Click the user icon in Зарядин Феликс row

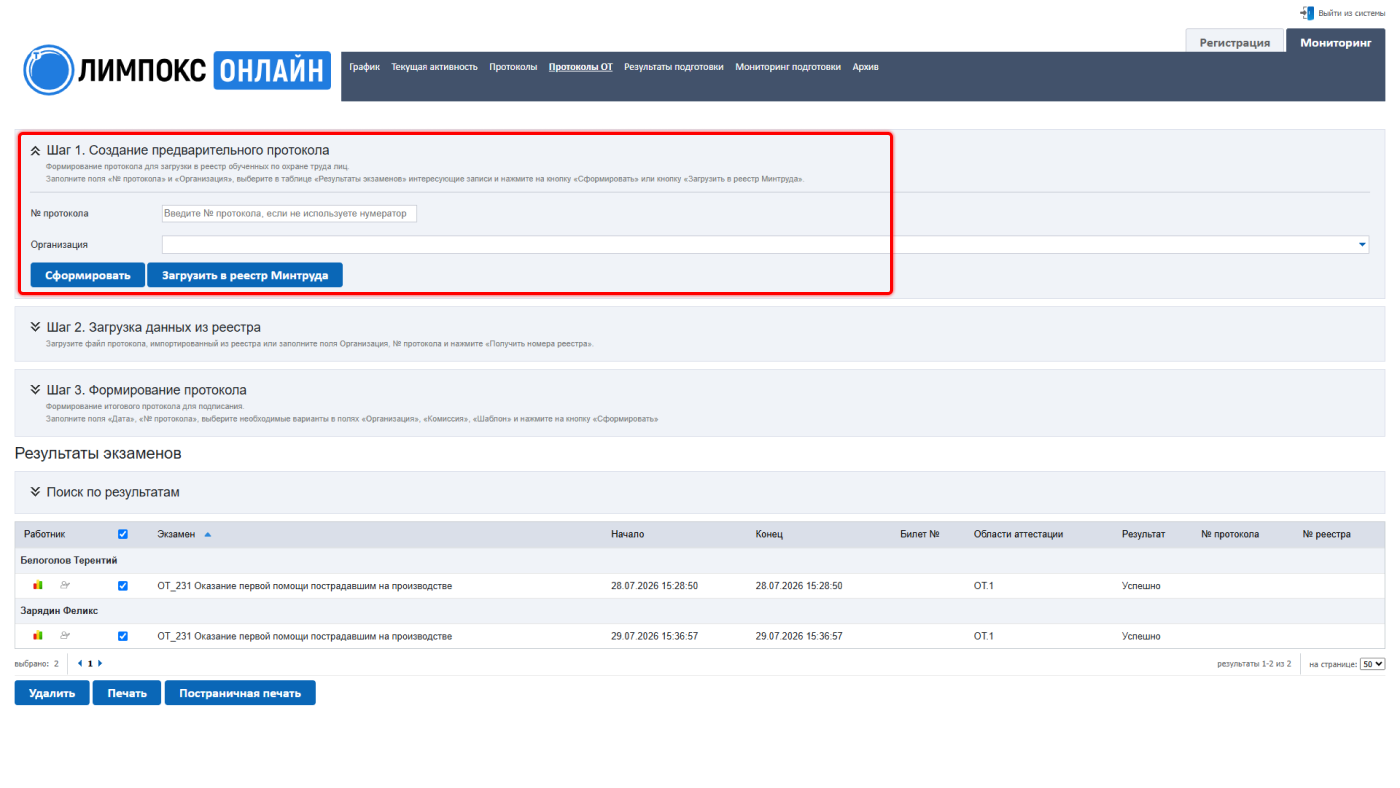(65, 635)
